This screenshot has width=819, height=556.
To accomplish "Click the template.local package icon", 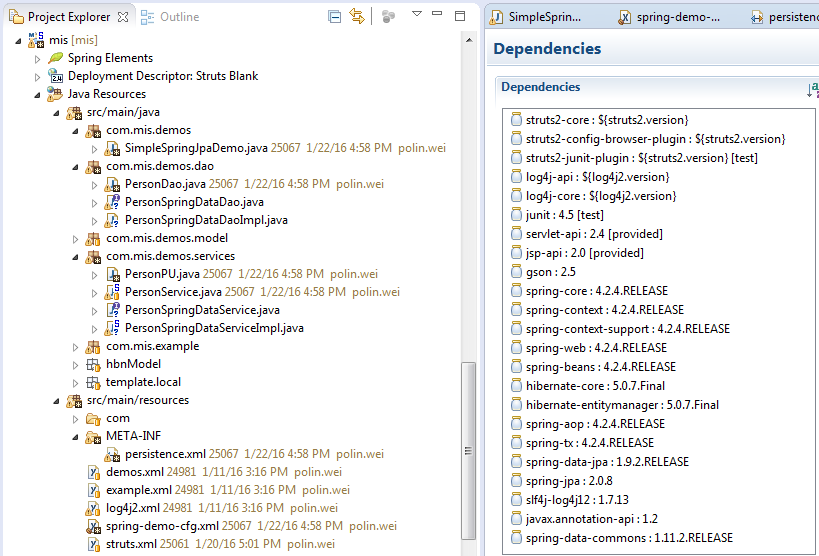I will click(93, 383).
